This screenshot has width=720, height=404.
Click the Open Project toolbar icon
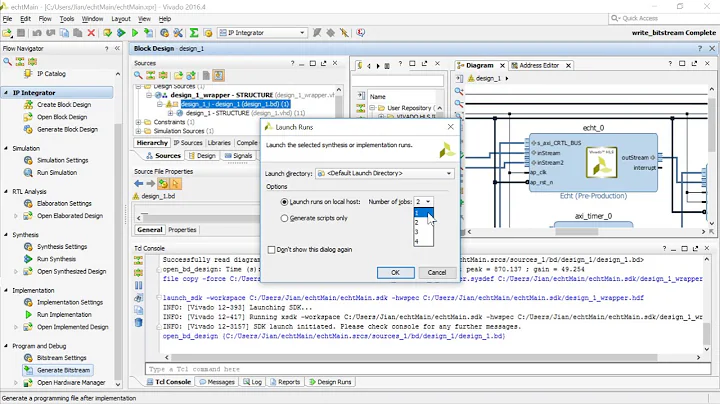click(7, 33)
